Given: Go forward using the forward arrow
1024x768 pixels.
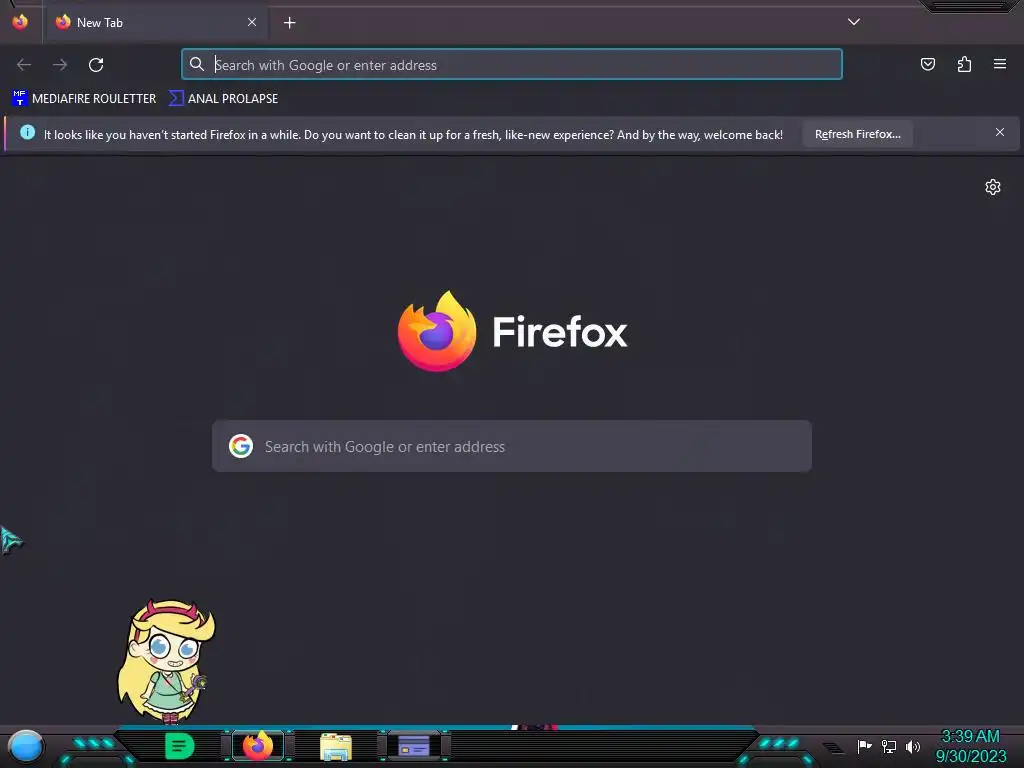Looking at the screenshot, I should (x=60, y=65).
